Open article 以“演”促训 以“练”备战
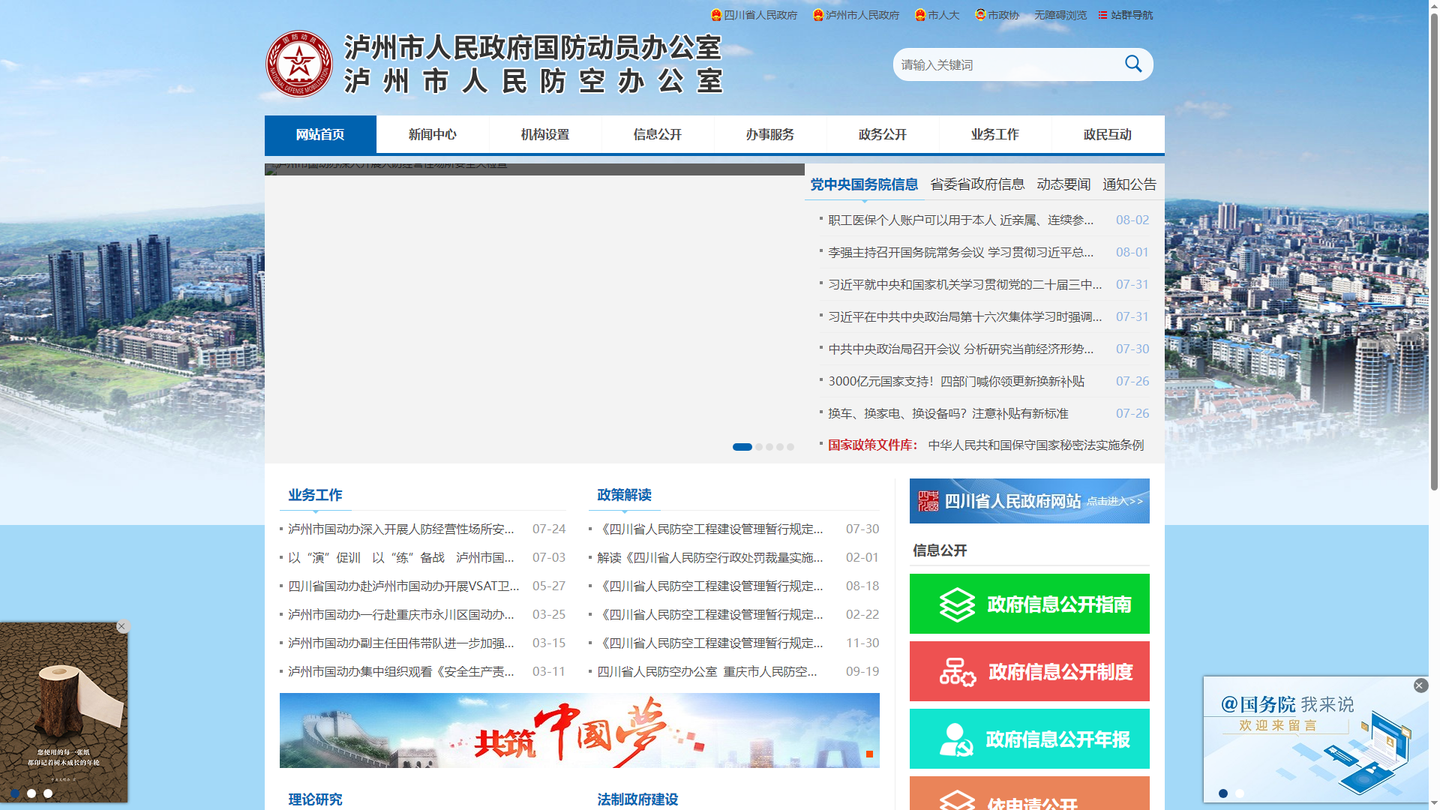The image size is (1440, 810). pos(401,557)
